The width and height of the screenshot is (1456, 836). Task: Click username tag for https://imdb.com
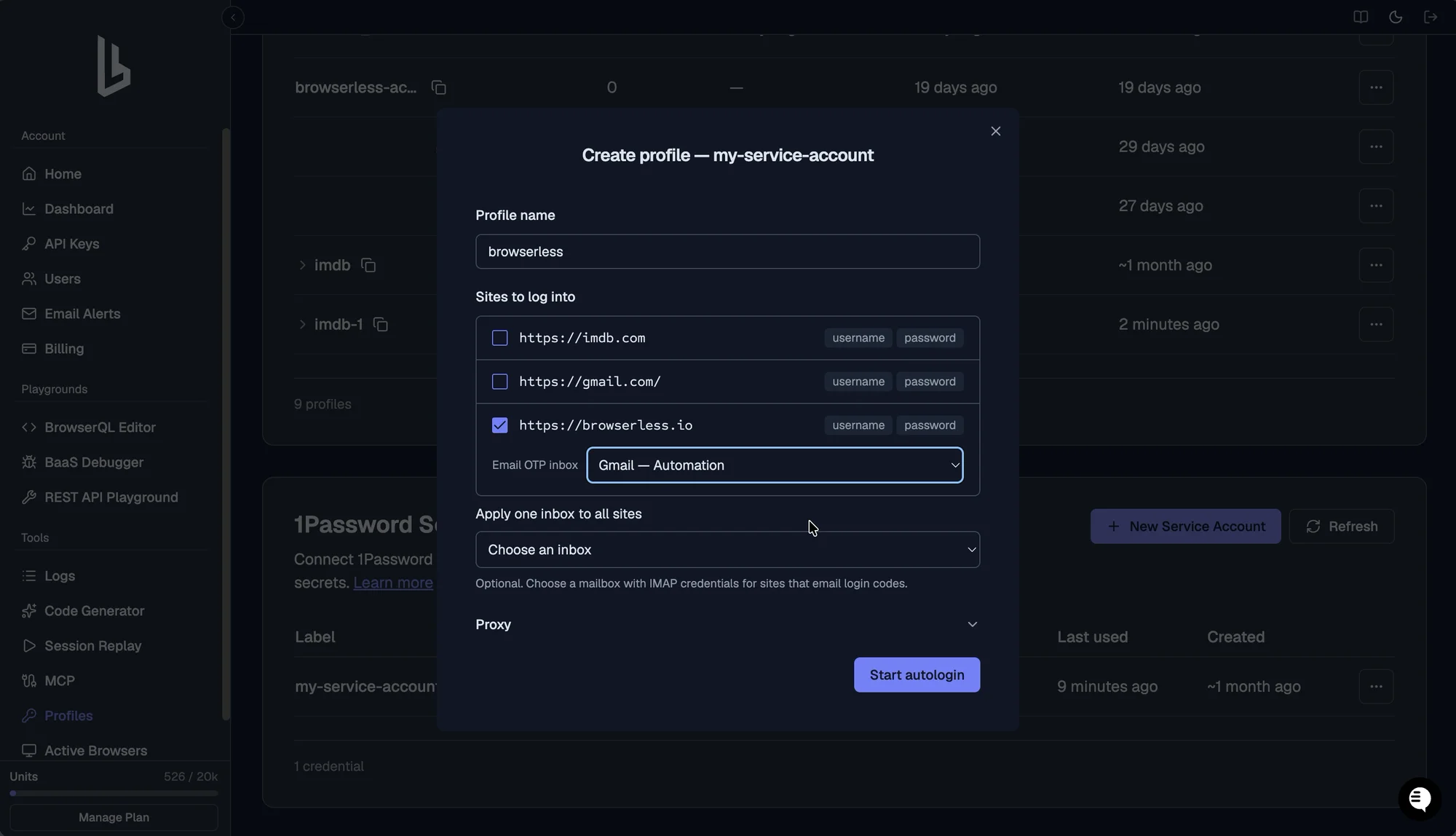click(x=858, y=338)
